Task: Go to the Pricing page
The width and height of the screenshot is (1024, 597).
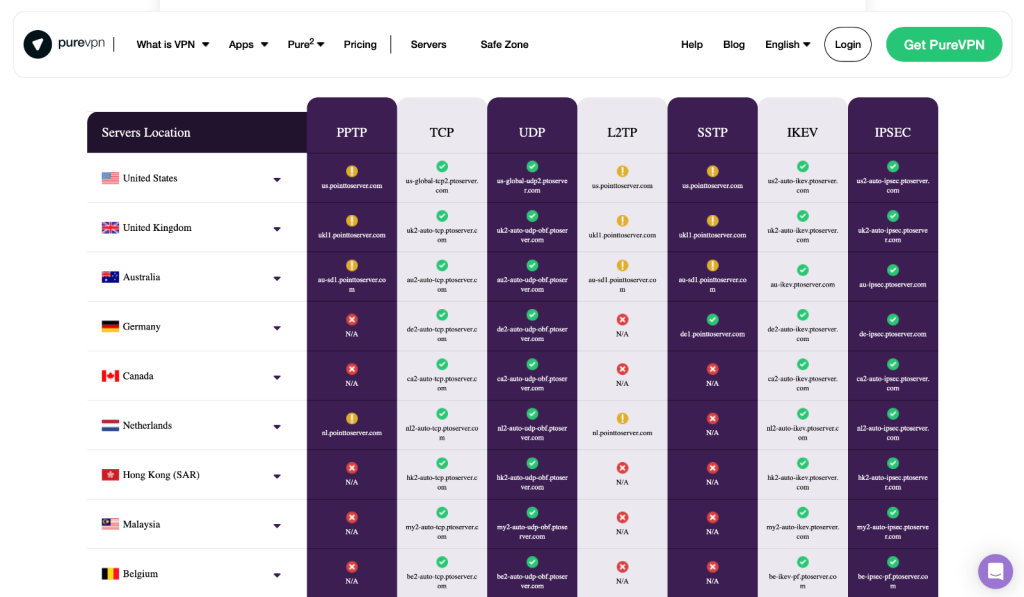Action: point(360,44)
